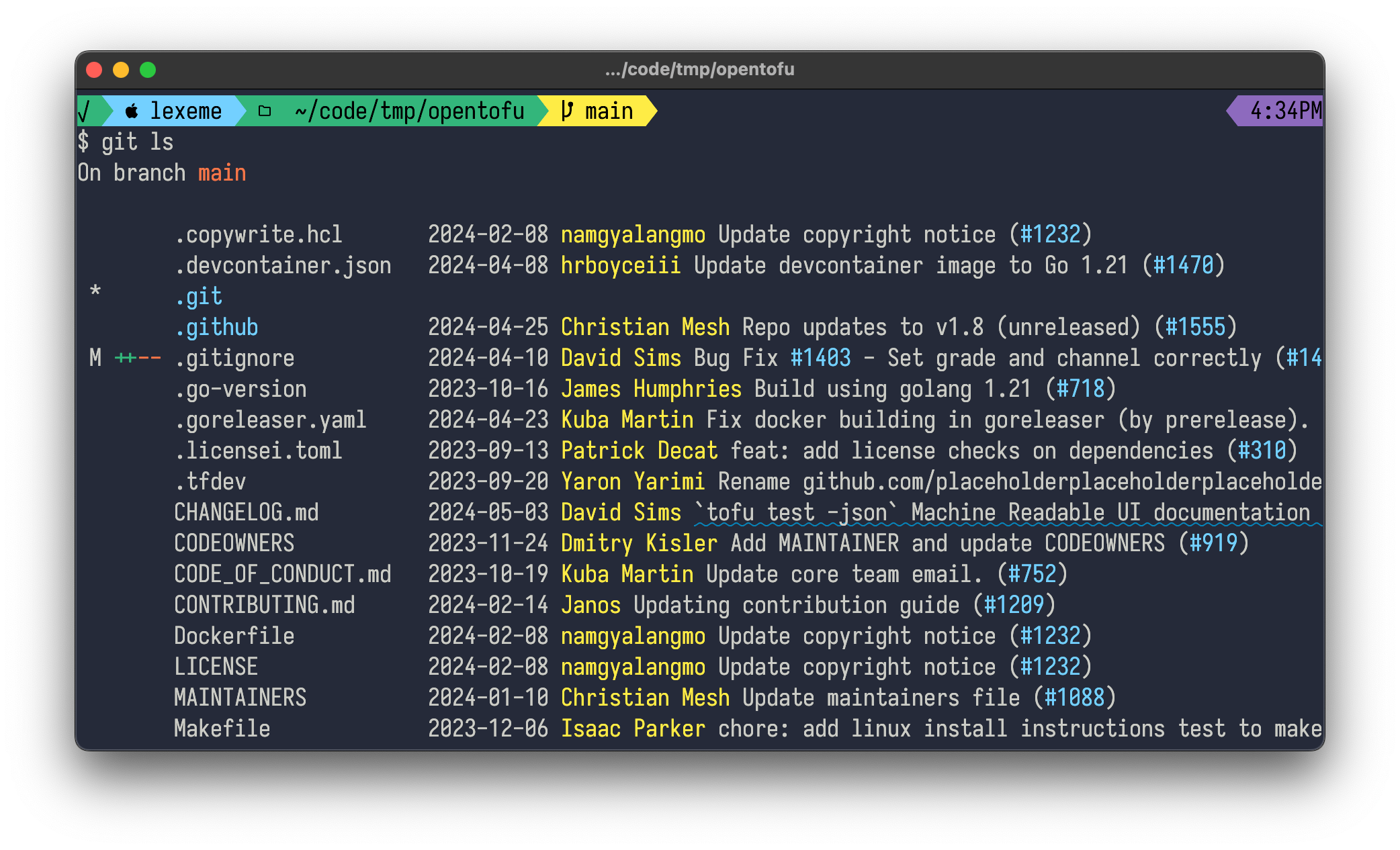Click the ++-- diff stat indicator

(138, 358)
